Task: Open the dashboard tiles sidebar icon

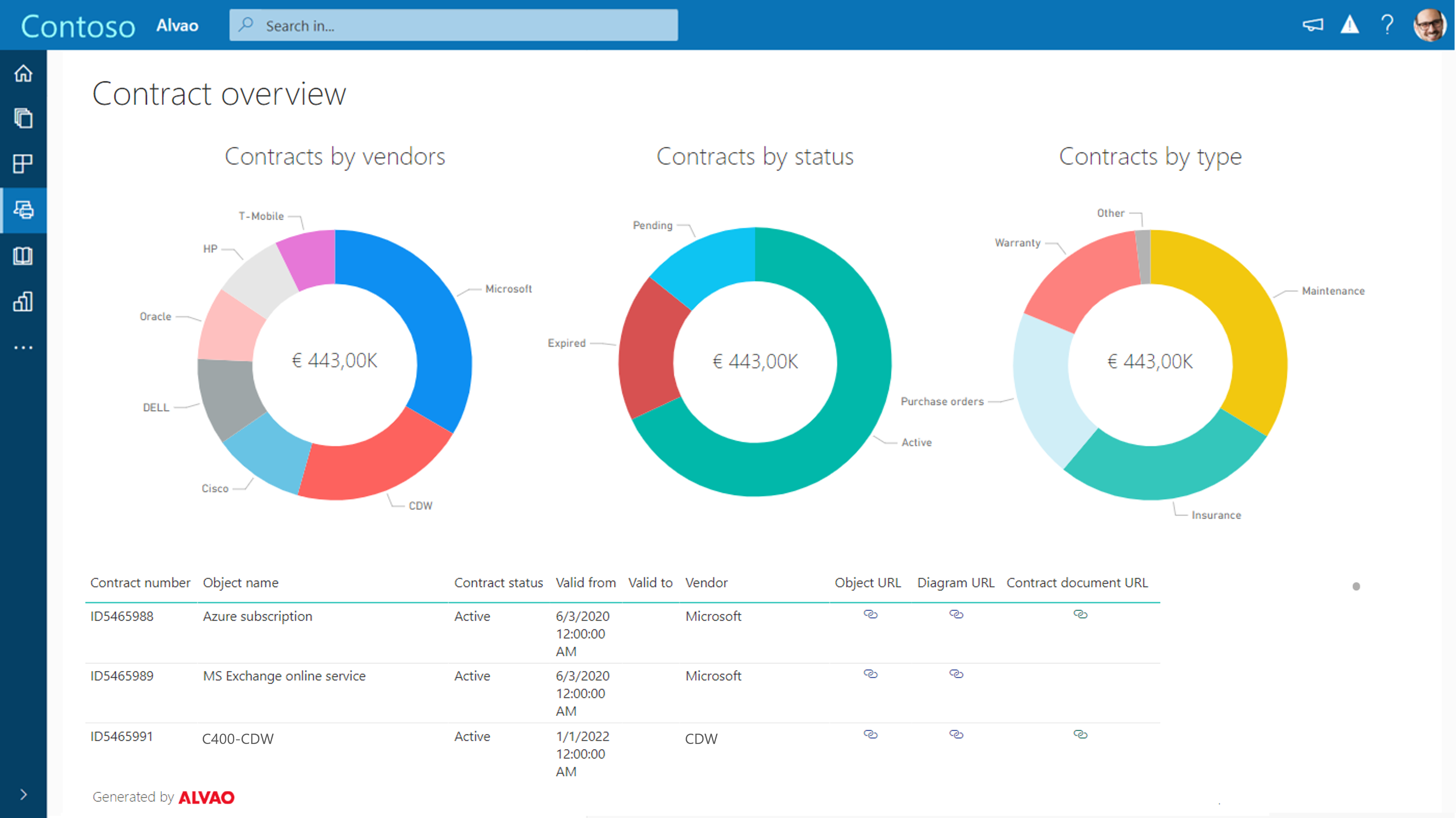Action: (23, 164)
